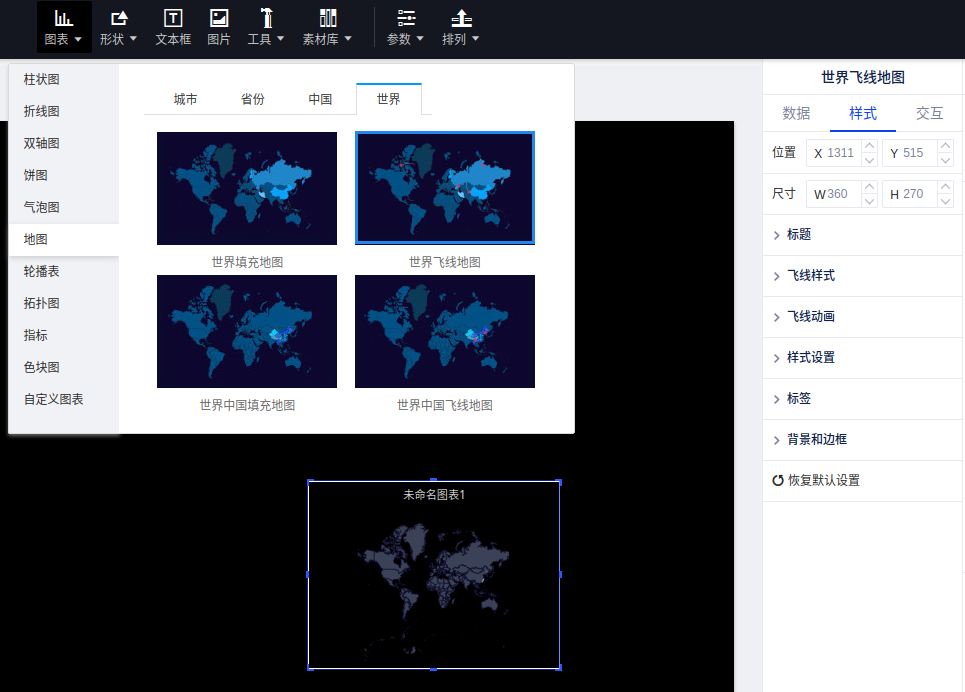Switch to the 数据 tab
This screenshot has width=965, height=692.
[796, 113]
